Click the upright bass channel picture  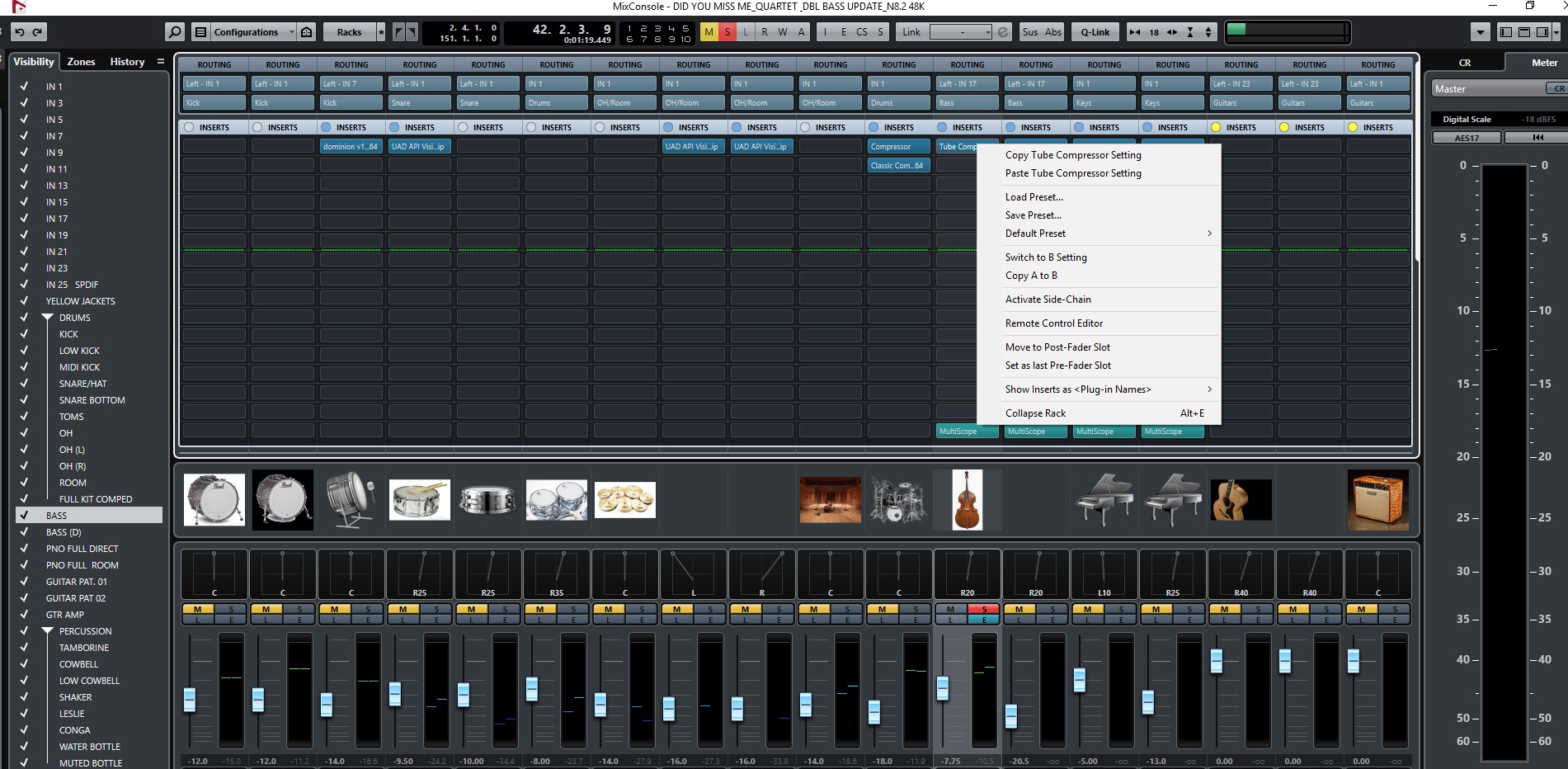coord(967,500)
